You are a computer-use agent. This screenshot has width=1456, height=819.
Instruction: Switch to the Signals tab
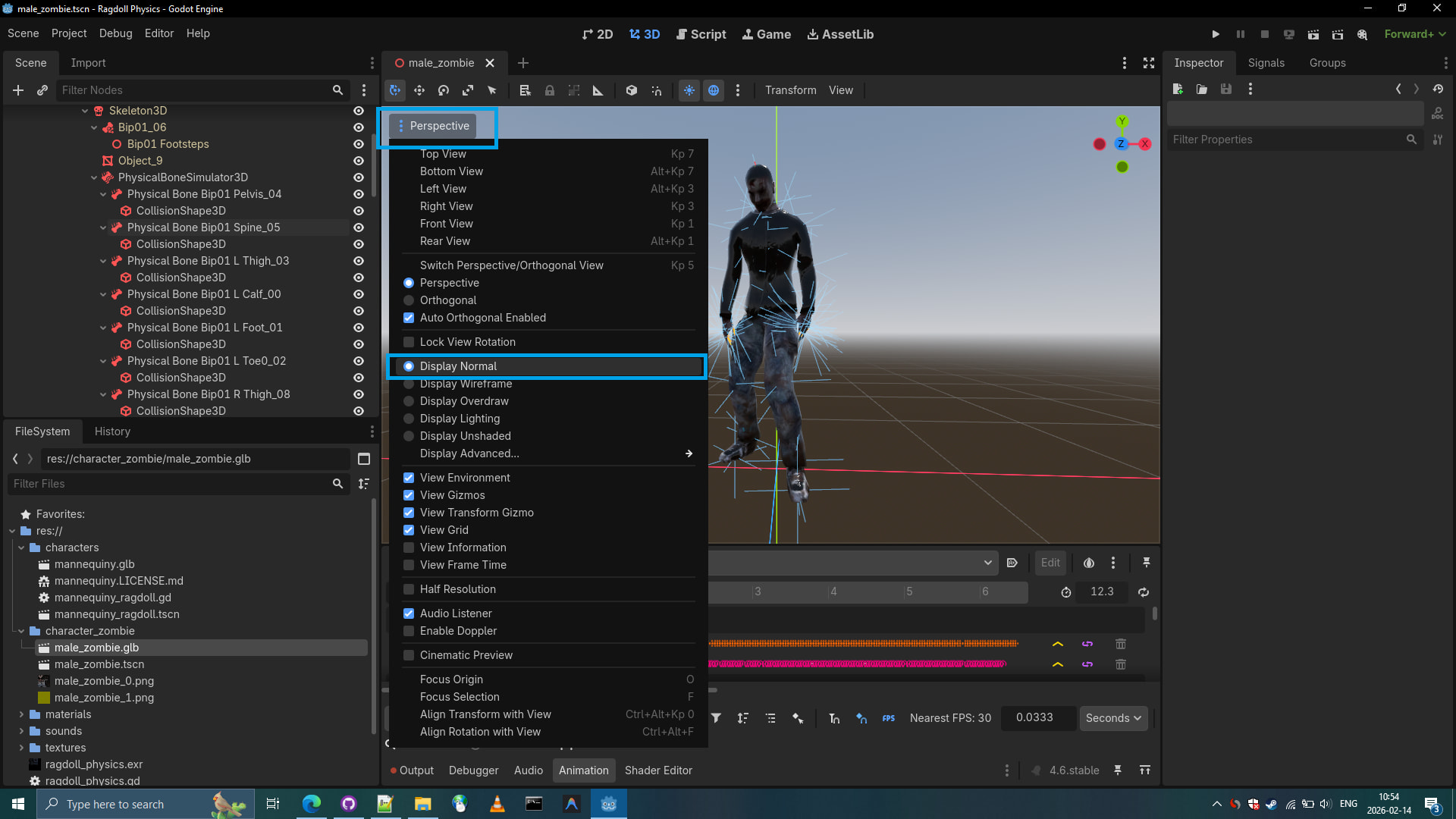point(1266,63)
